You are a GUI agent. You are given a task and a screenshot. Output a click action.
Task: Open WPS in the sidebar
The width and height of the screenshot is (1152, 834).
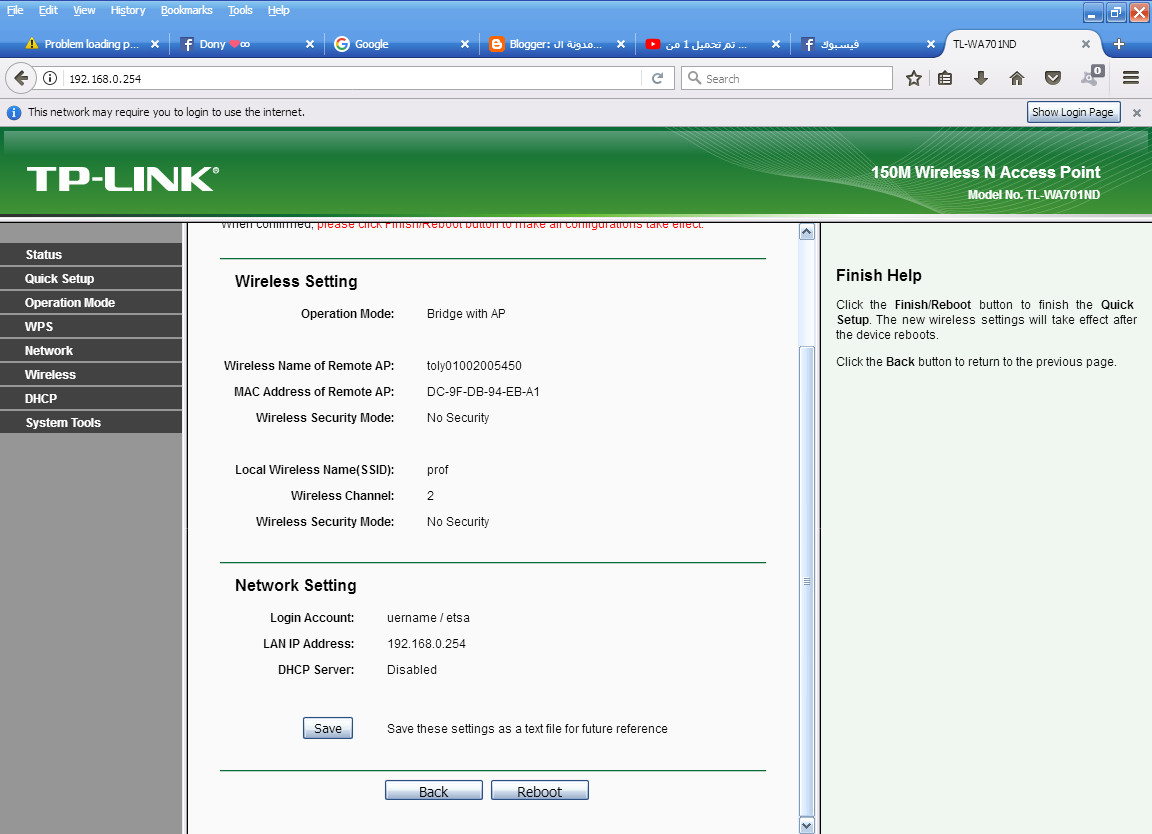tap(90, 326)
